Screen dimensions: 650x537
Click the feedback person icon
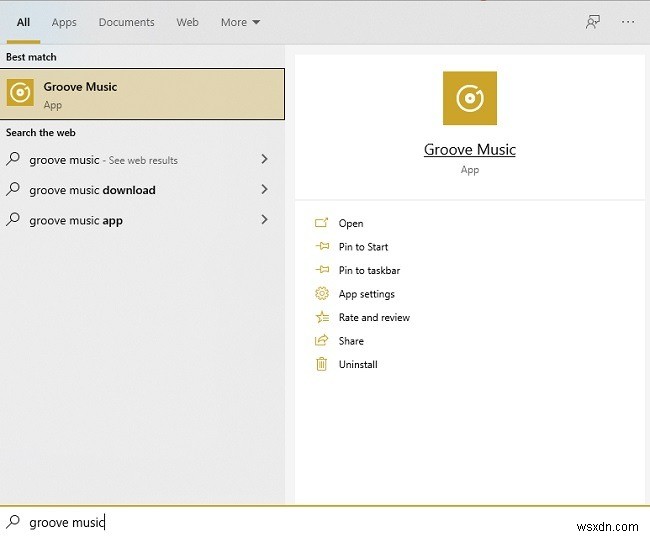593,22
